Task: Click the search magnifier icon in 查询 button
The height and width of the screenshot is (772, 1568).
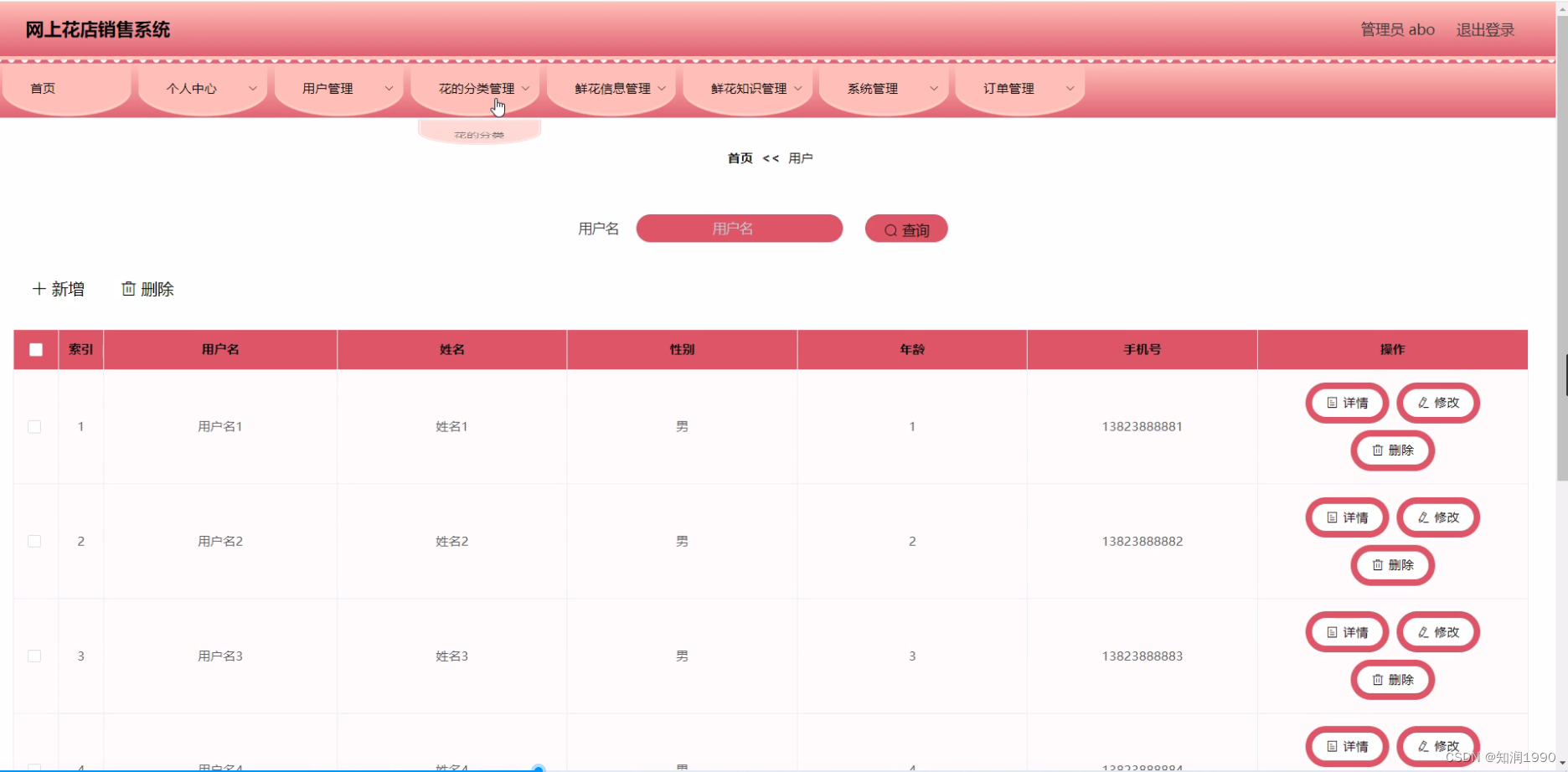Action: (x=890, y=229)
